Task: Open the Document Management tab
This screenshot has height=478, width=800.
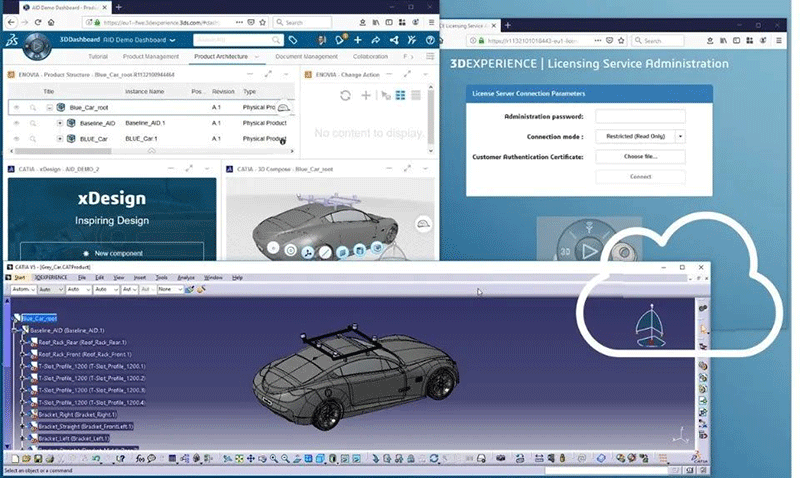Action: [306, 57]
